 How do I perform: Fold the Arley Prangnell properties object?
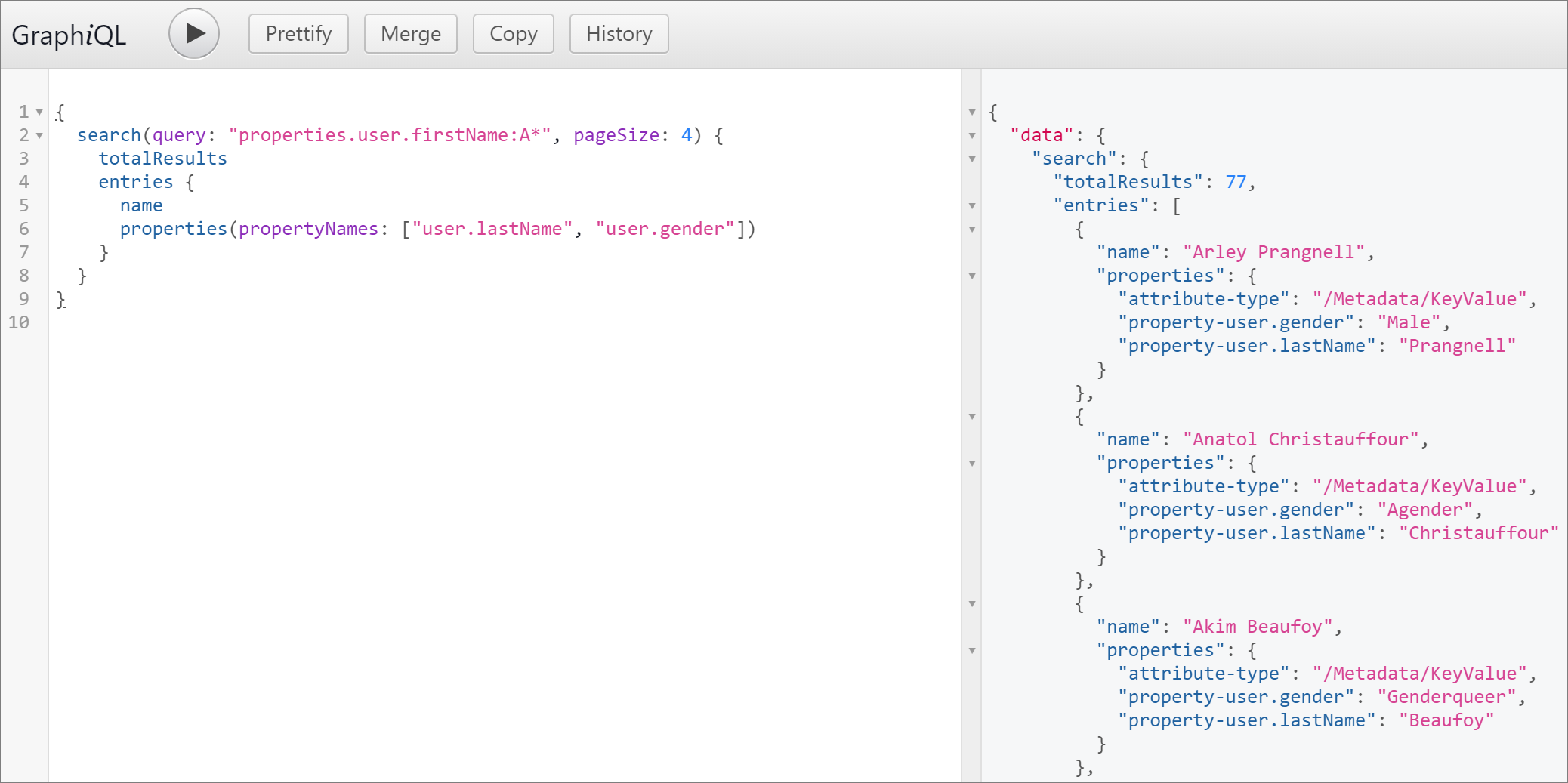[972, 276]
